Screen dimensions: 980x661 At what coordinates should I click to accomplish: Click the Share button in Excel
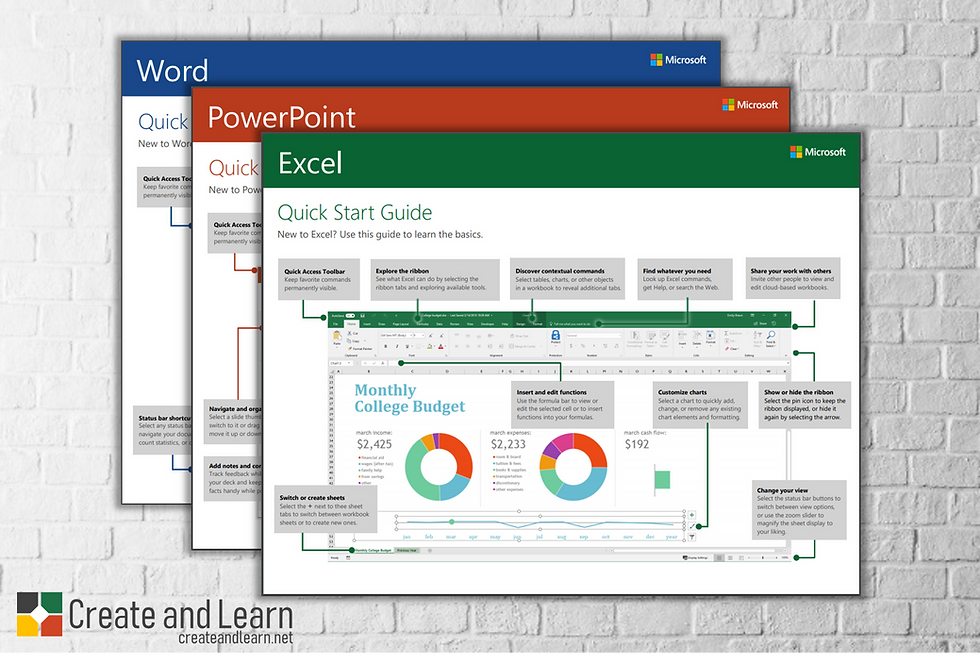[x=760, y=324]
